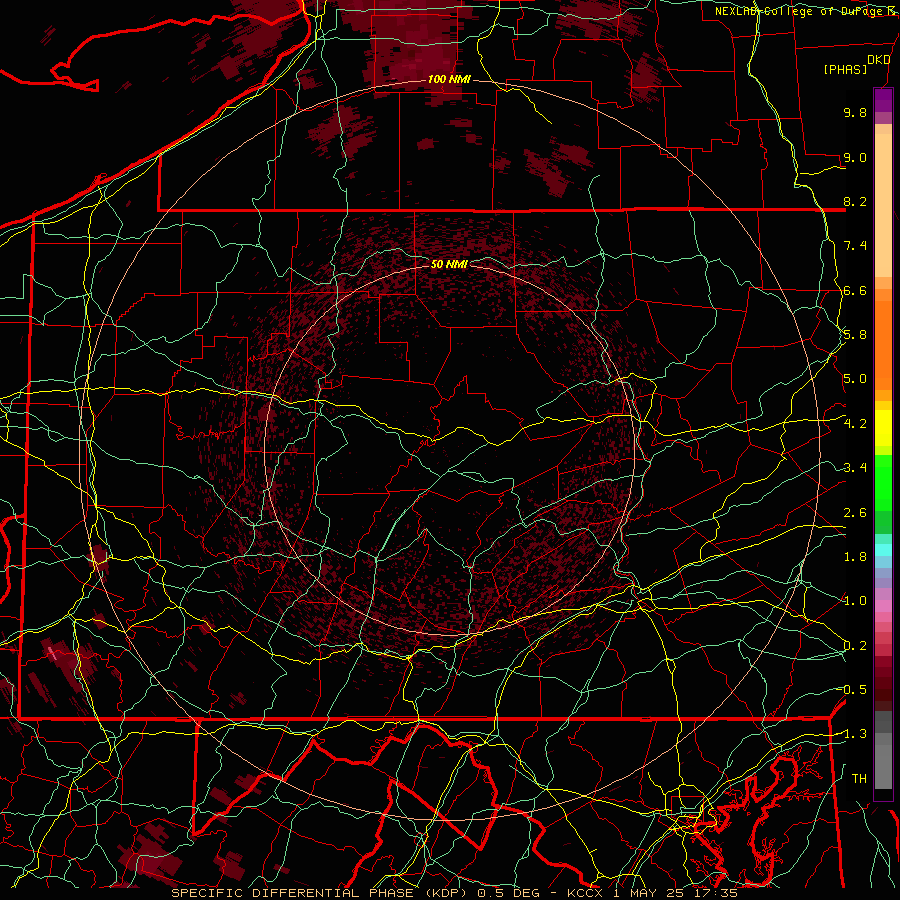Click the TH threshold label on the legend

pos(859,779)
